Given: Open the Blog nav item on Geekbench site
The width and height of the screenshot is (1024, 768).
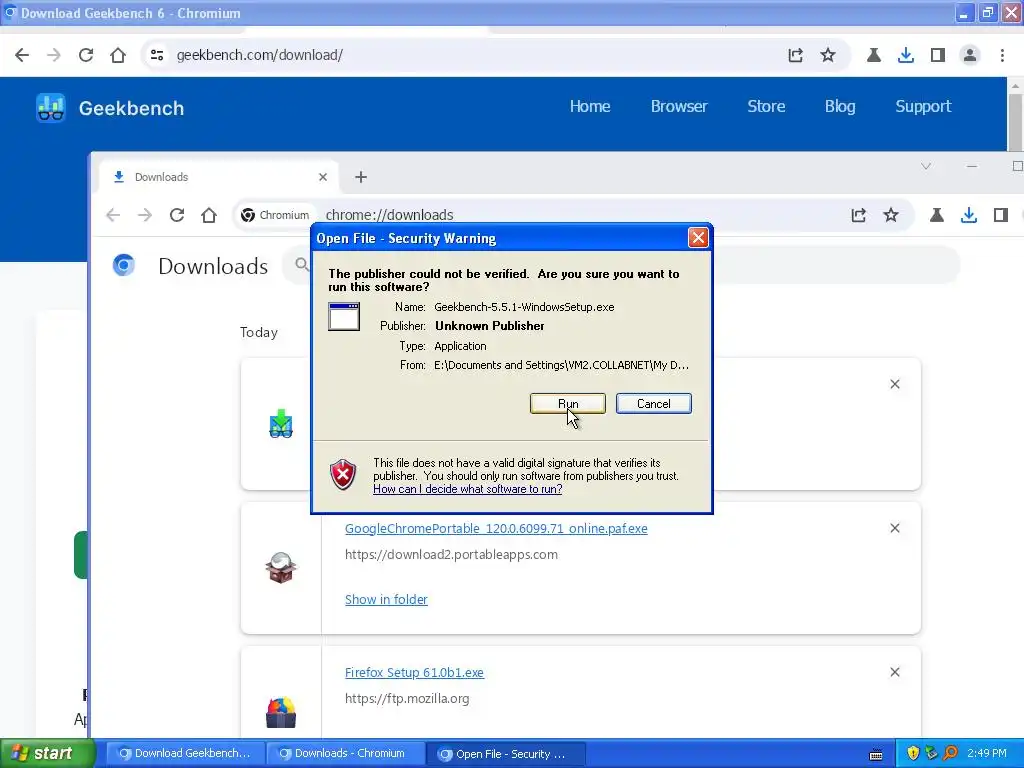Looking at the screenshot, I should click(x=840, y=106).
